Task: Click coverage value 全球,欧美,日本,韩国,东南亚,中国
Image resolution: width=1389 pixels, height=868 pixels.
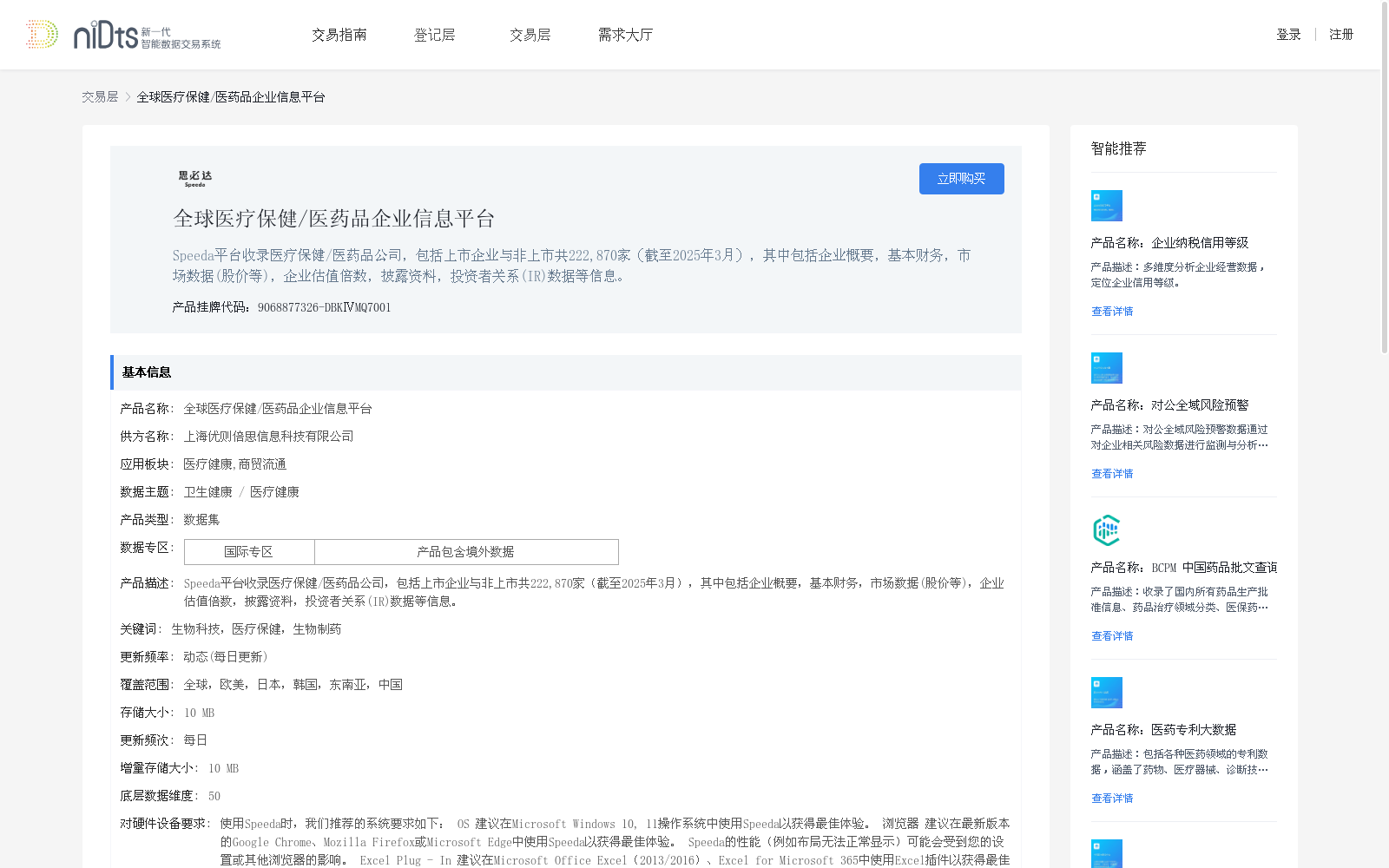Action: coord(293,685)
